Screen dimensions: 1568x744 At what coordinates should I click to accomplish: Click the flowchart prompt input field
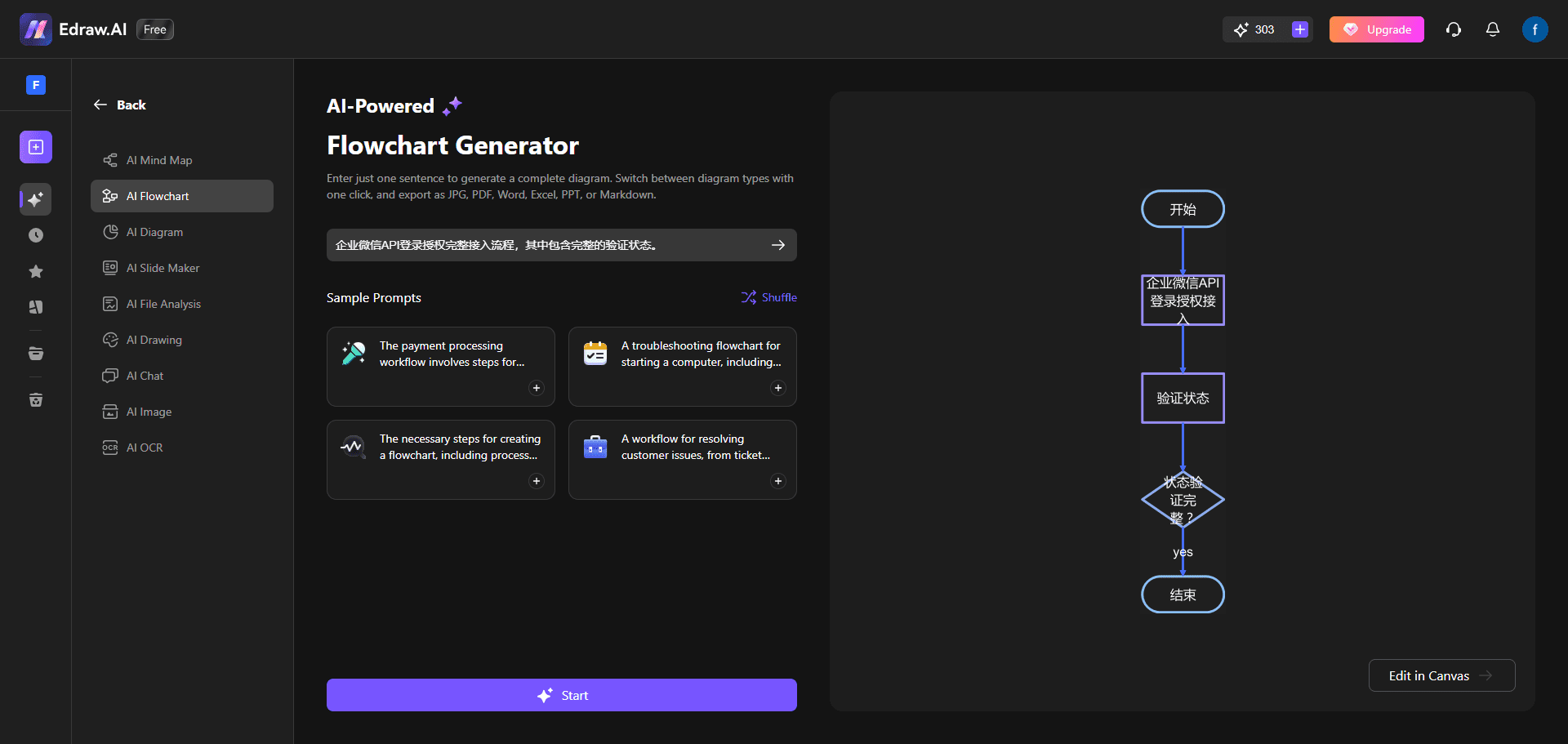(547, 245)
